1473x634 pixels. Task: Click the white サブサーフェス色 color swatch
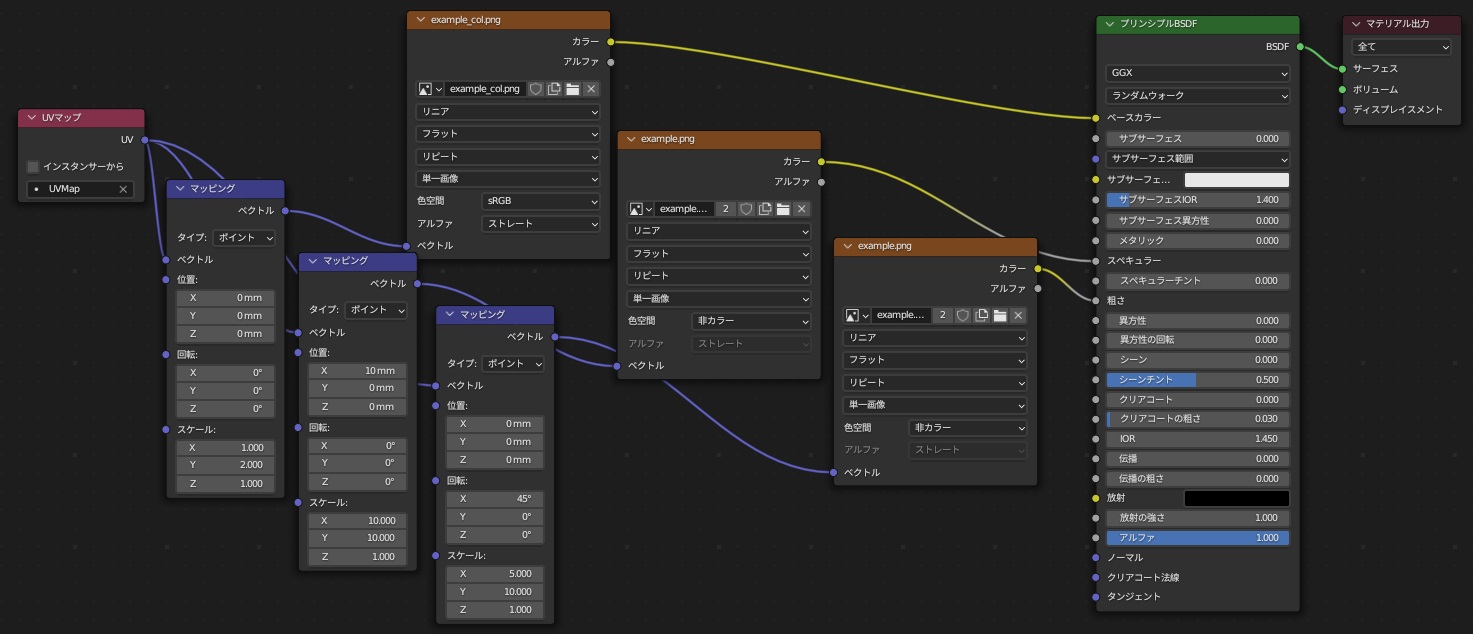tap(1237, 179)
